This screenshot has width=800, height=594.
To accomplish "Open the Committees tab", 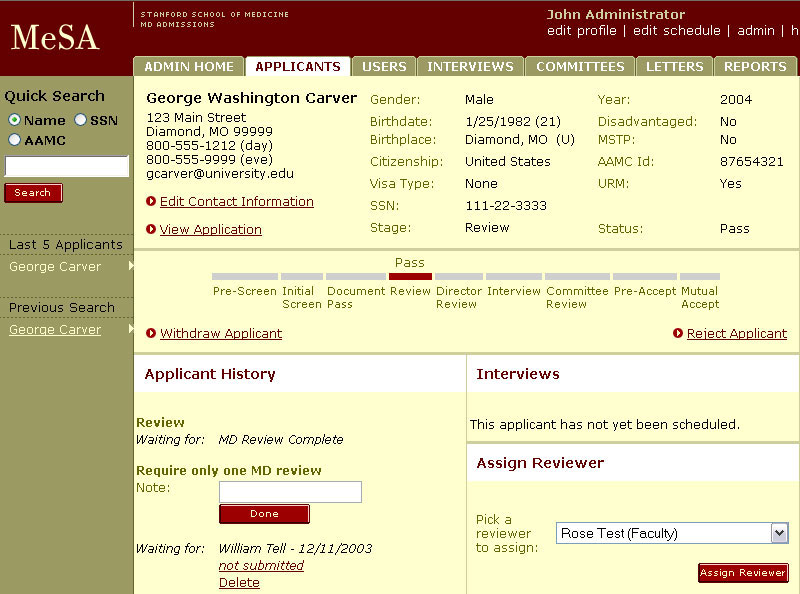I will coord(580,67).
